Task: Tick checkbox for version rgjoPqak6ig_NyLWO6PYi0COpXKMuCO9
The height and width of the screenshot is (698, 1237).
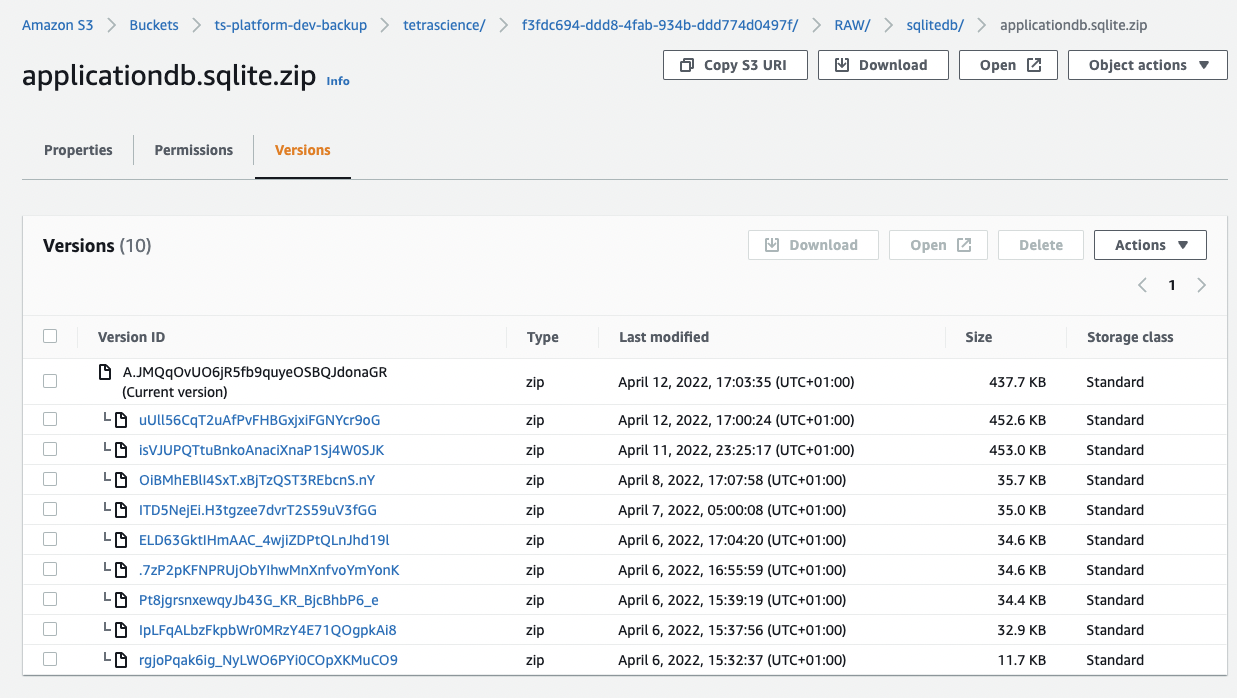Action: click(x=50, y=659)
